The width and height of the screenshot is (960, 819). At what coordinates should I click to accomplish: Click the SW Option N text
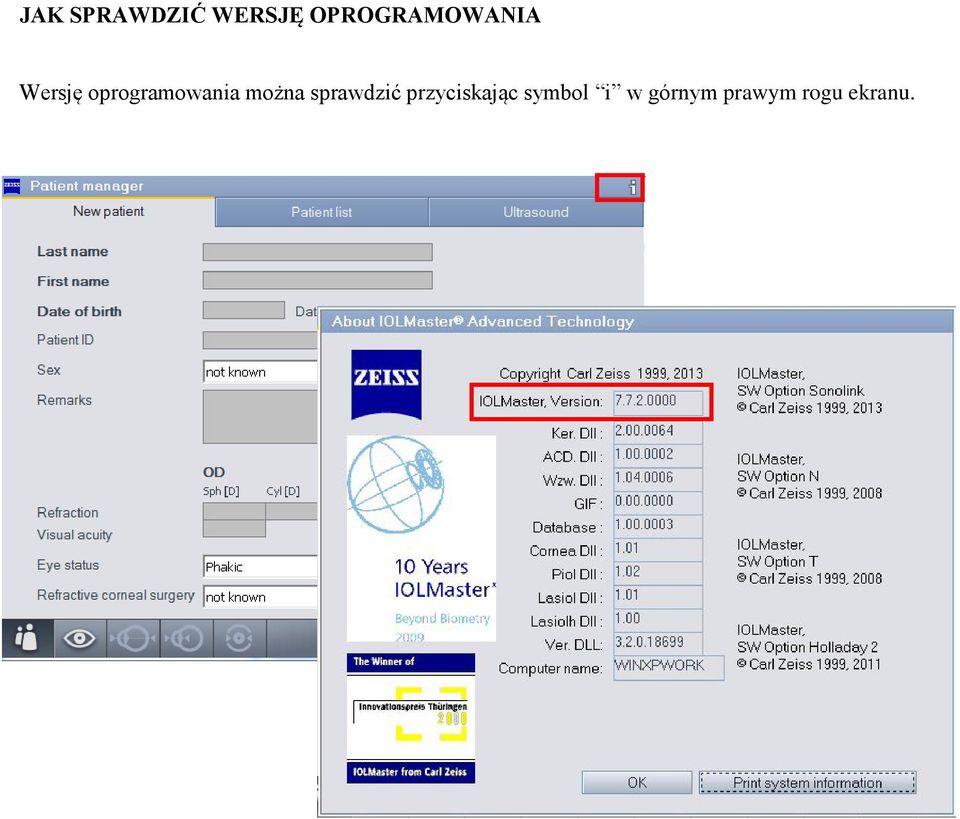tap(778, 476)
